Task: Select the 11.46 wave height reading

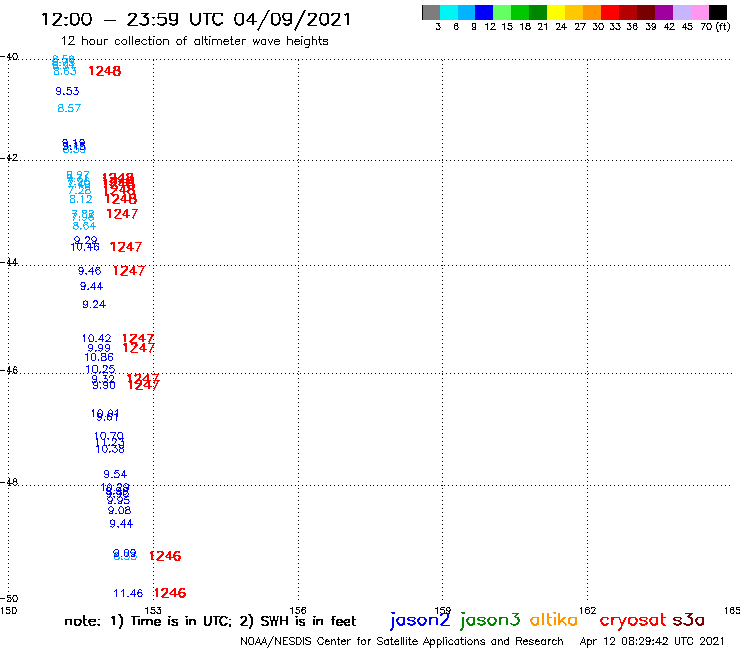Action: tap(128, 593)
